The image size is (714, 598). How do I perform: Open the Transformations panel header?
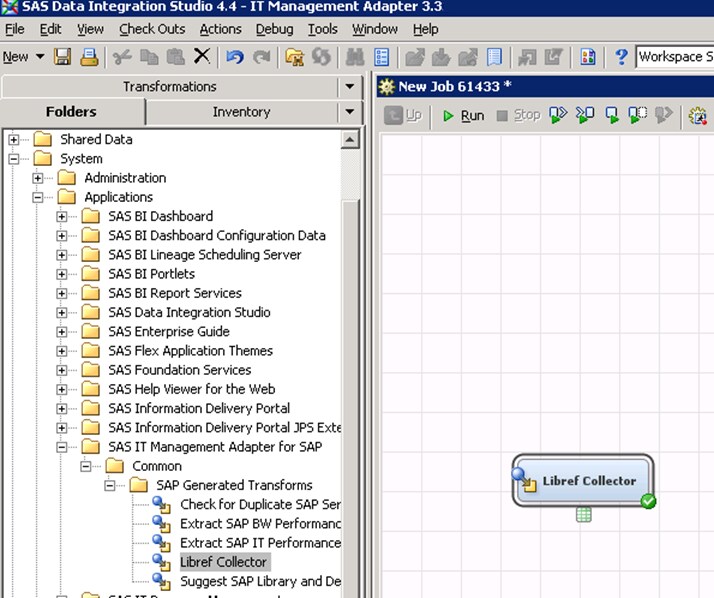(169, 87)
